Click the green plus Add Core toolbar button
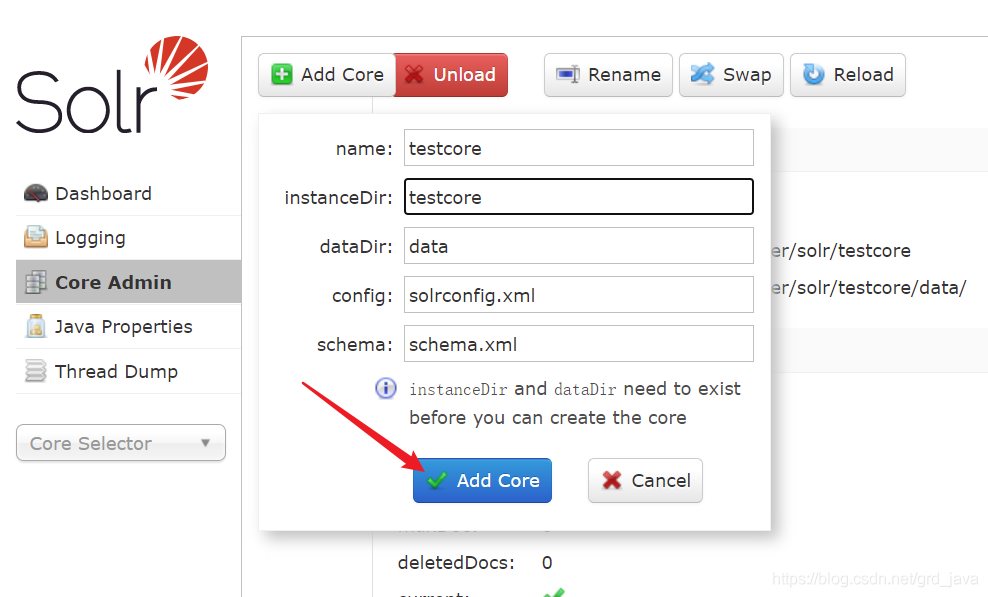The height and width of the screenshot is (597, 988). [326, 75]
